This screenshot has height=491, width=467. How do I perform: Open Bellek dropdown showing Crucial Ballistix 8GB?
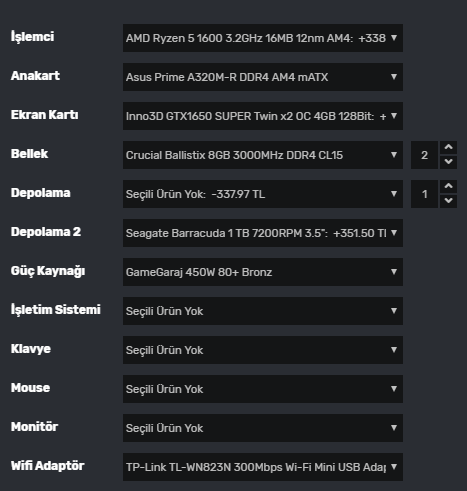[x=263, y=155]
